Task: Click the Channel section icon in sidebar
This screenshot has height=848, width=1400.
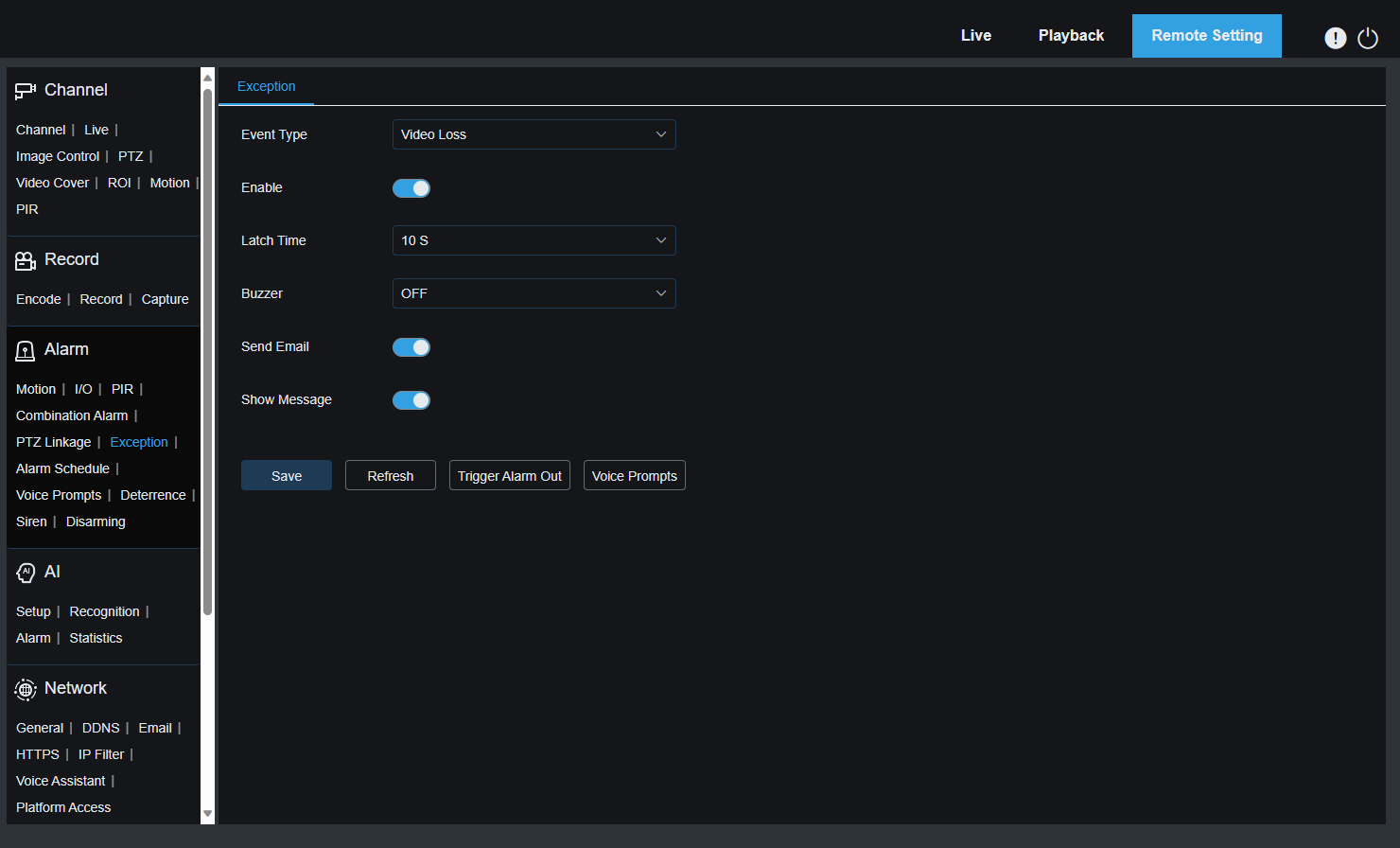Action: [25, 89]
